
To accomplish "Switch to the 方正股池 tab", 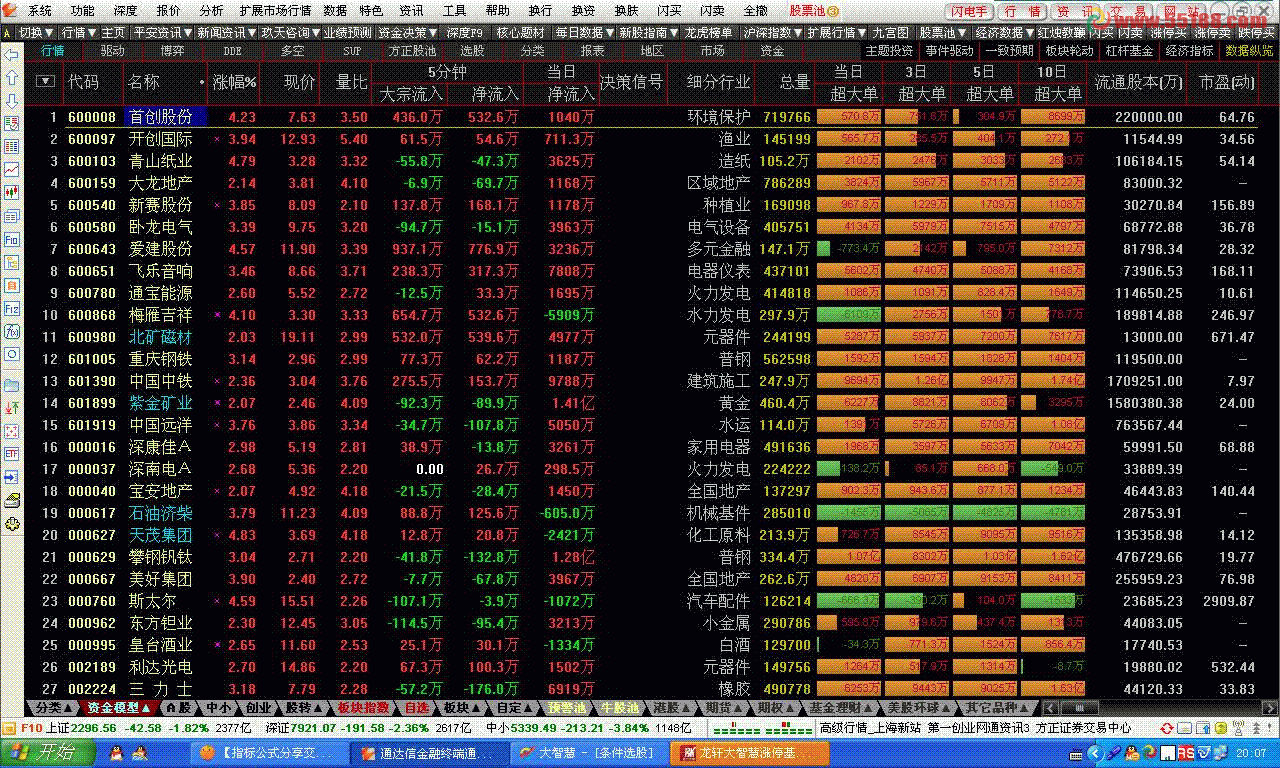I will click(x=412, y=51).
